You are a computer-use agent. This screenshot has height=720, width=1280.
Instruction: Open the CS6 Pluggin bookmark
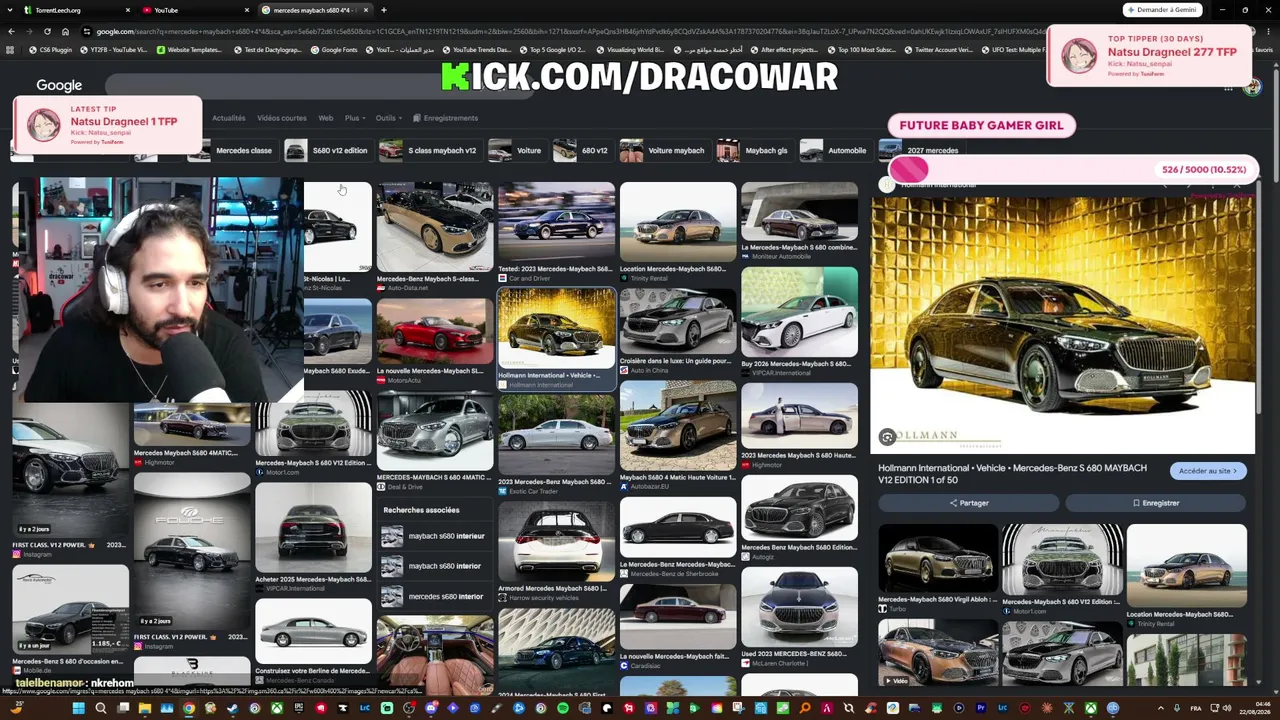coord(52,50)
